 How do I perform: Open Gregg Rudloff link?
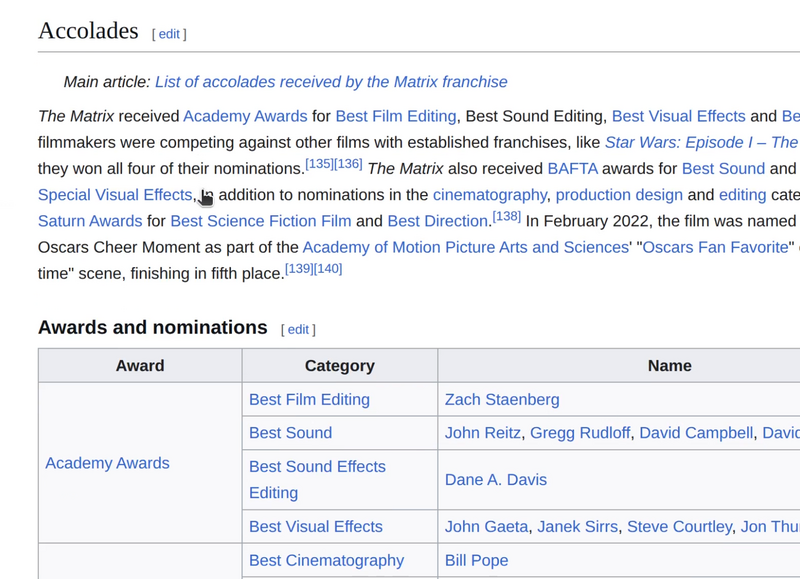coord(580,433)
